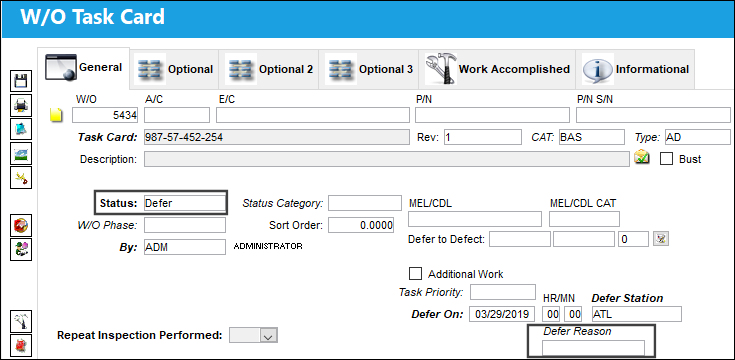
Task: Open the General tab
Action: [x=83, y=68]
